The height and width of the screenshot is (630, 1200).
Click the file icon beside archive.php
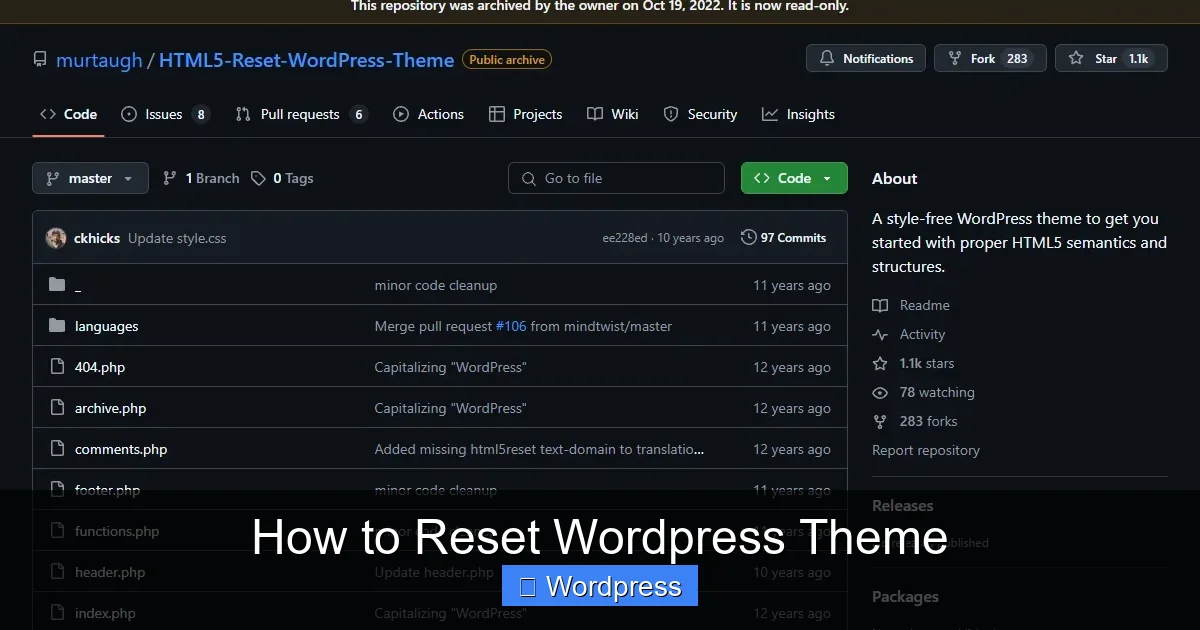(57, 408)
